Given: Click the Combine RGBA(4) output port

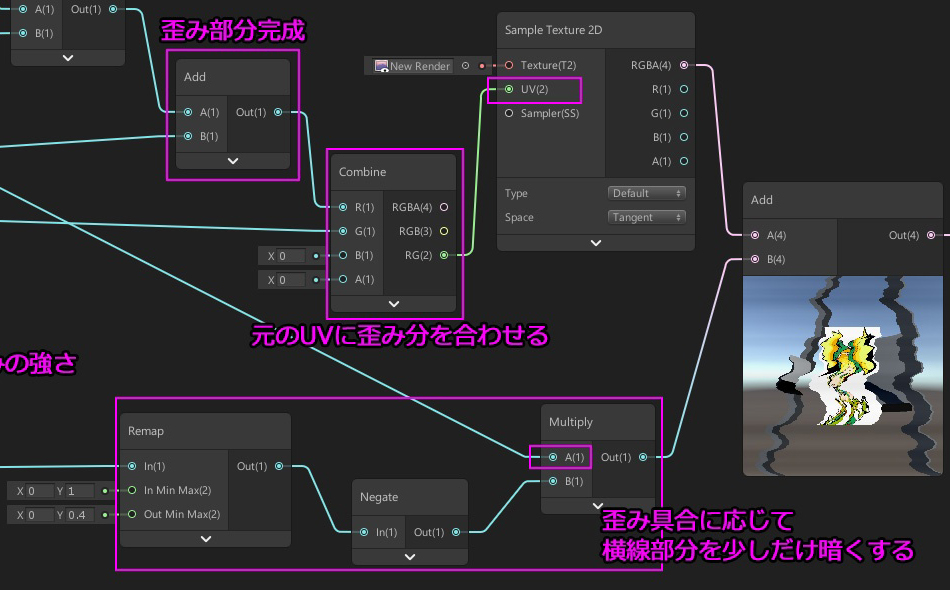Looking at the screenshot, I should [x=444, y=207].
